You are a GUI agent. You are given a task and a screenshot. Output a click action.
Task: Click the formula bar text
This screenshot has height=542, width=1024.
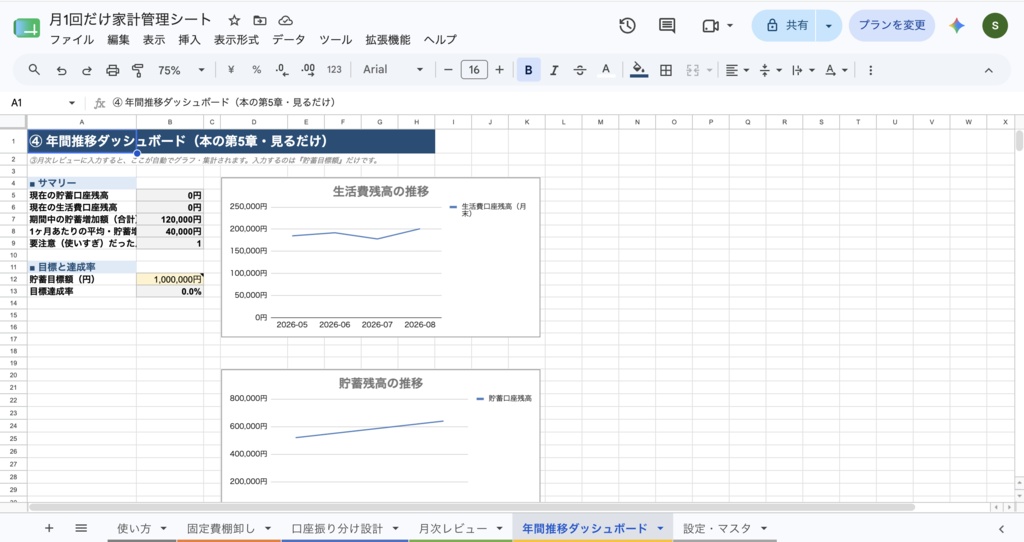[224, 103]
